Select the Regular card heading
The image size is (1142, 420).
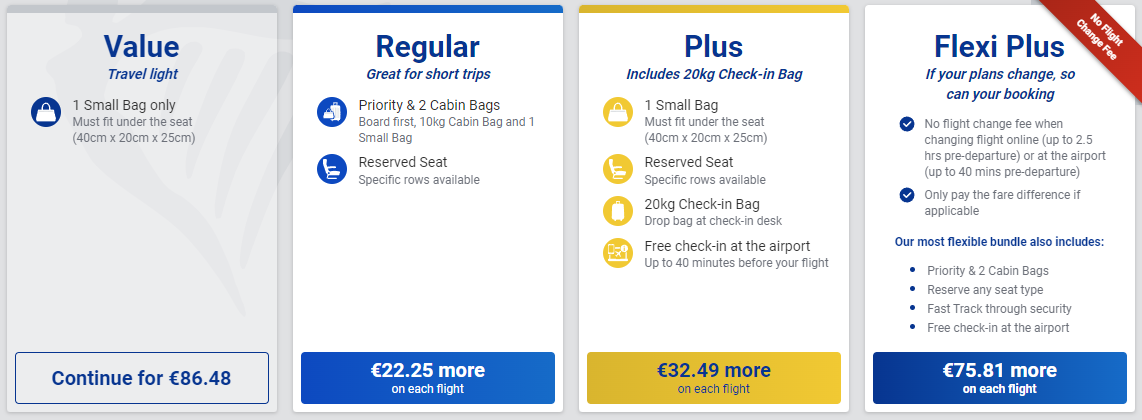pyautogui.click(x=428, y=47)
